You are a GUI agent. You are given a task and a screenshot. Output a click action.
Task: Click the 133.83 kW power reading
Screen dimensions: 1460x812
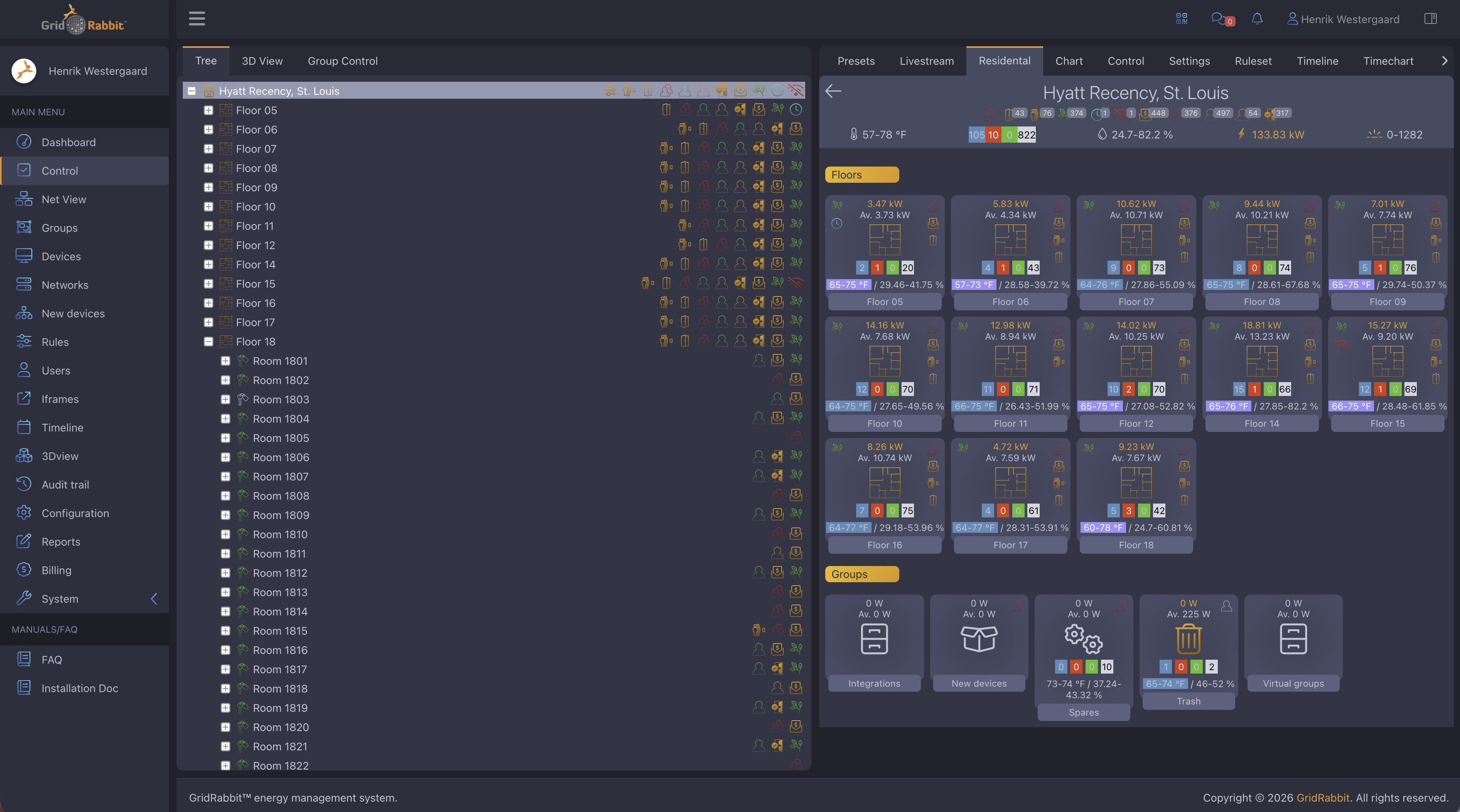pyautogui.click(x=1271, y=134)
